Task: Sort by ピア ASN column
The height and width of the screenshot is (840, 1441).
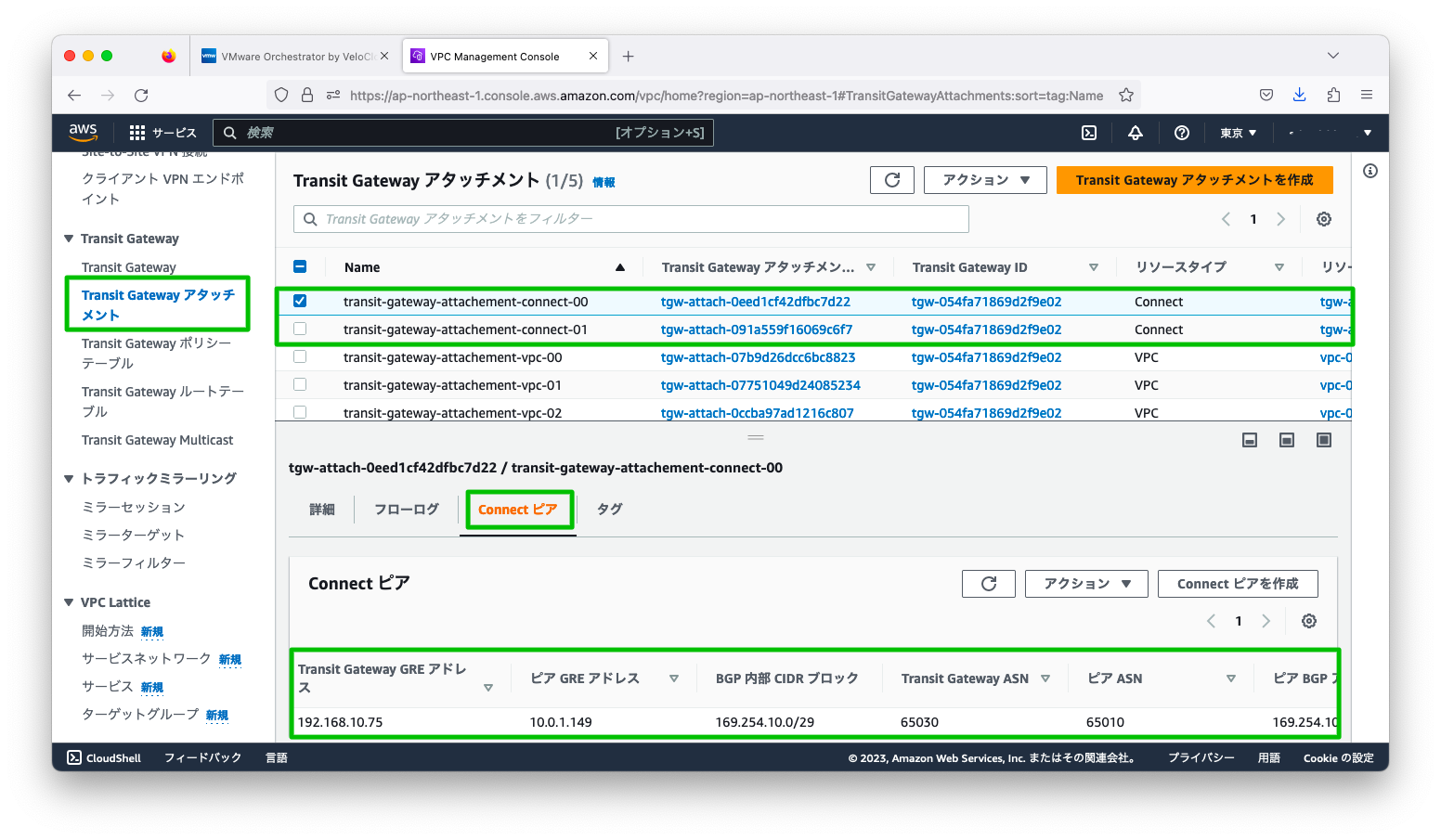Action: point(1114,678)
